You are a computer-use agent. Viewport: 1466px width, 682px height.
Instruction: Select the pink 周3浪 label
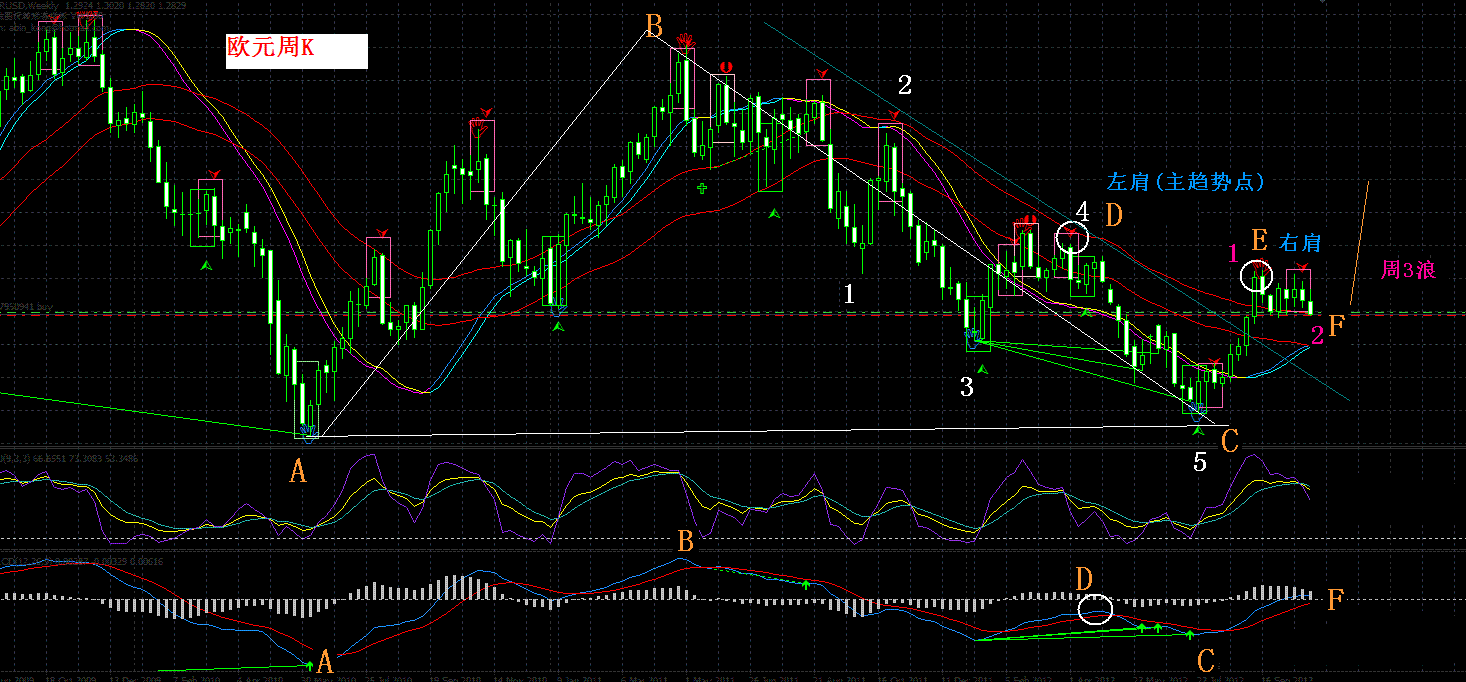click(x=1408, y=269)
